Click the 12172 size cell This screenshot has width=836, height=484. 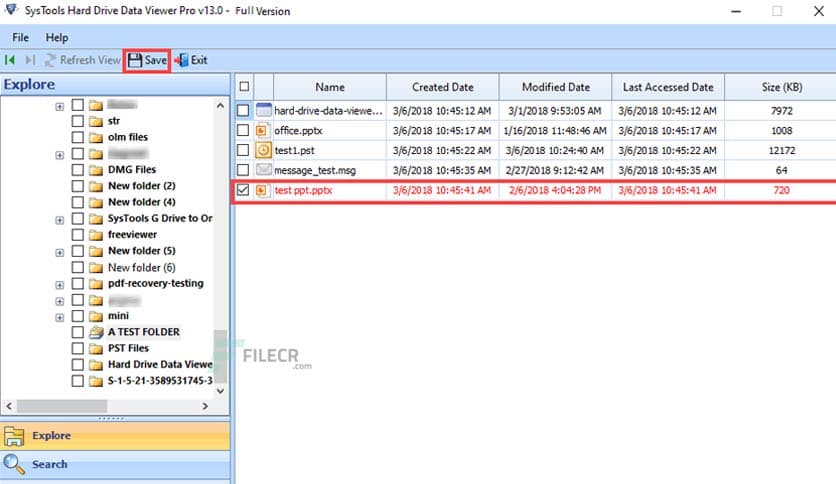coord(782,151)
